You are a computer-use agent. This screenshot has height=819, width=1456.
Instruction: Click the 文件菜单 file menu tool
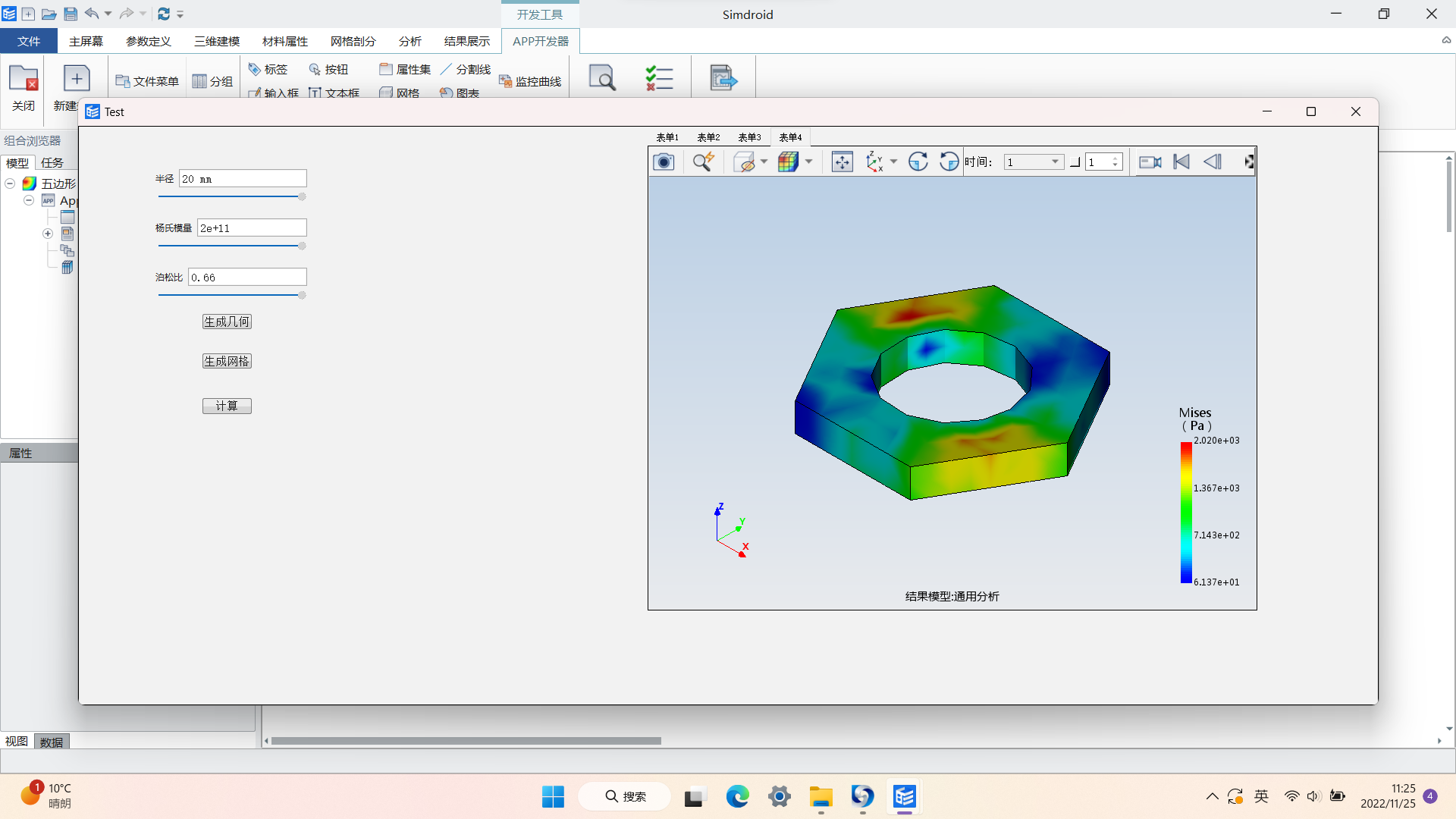147,81
